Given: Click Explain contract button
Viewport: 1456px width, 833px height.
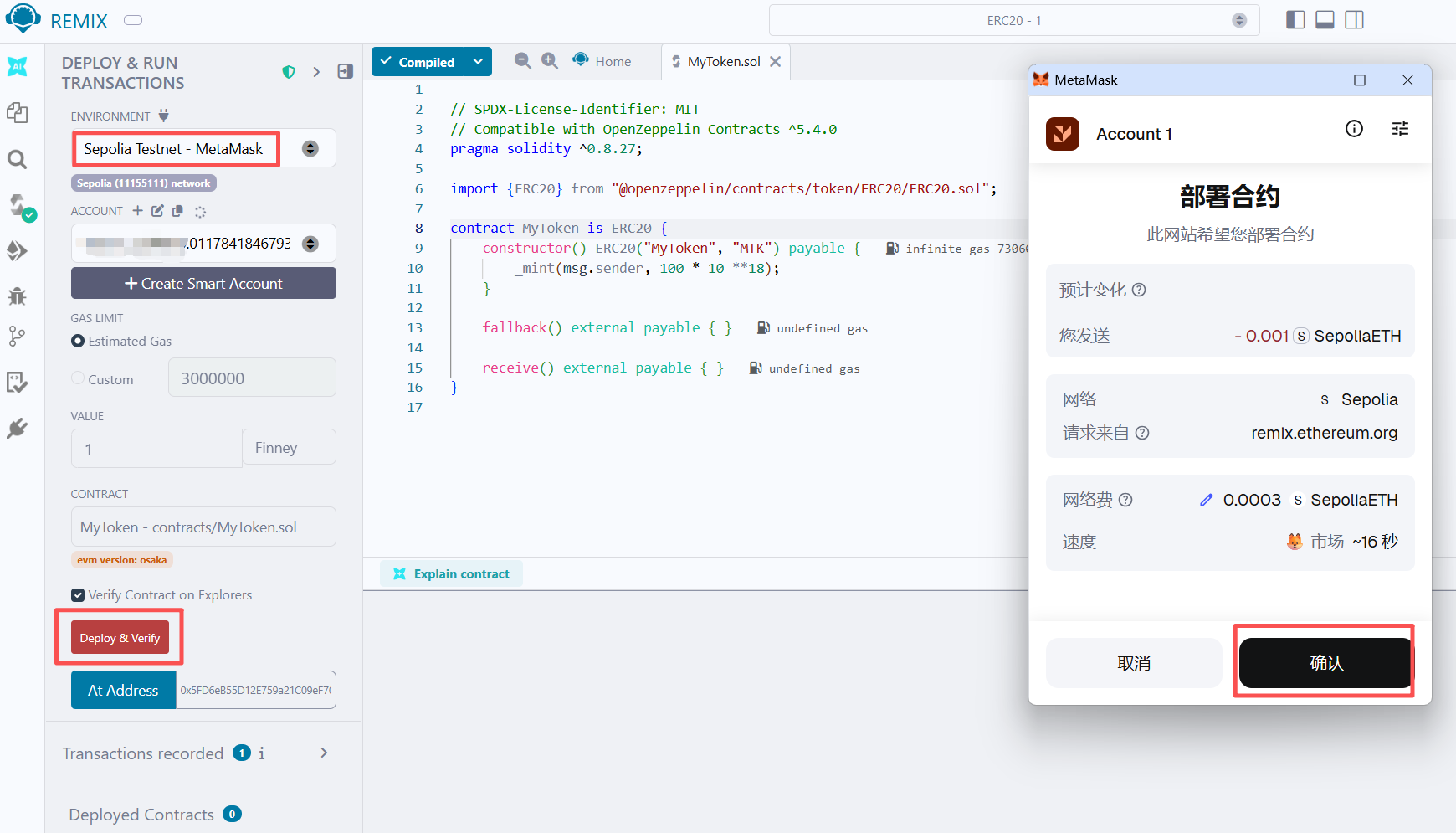Looking at the screenshot, I should pos(452,574).
